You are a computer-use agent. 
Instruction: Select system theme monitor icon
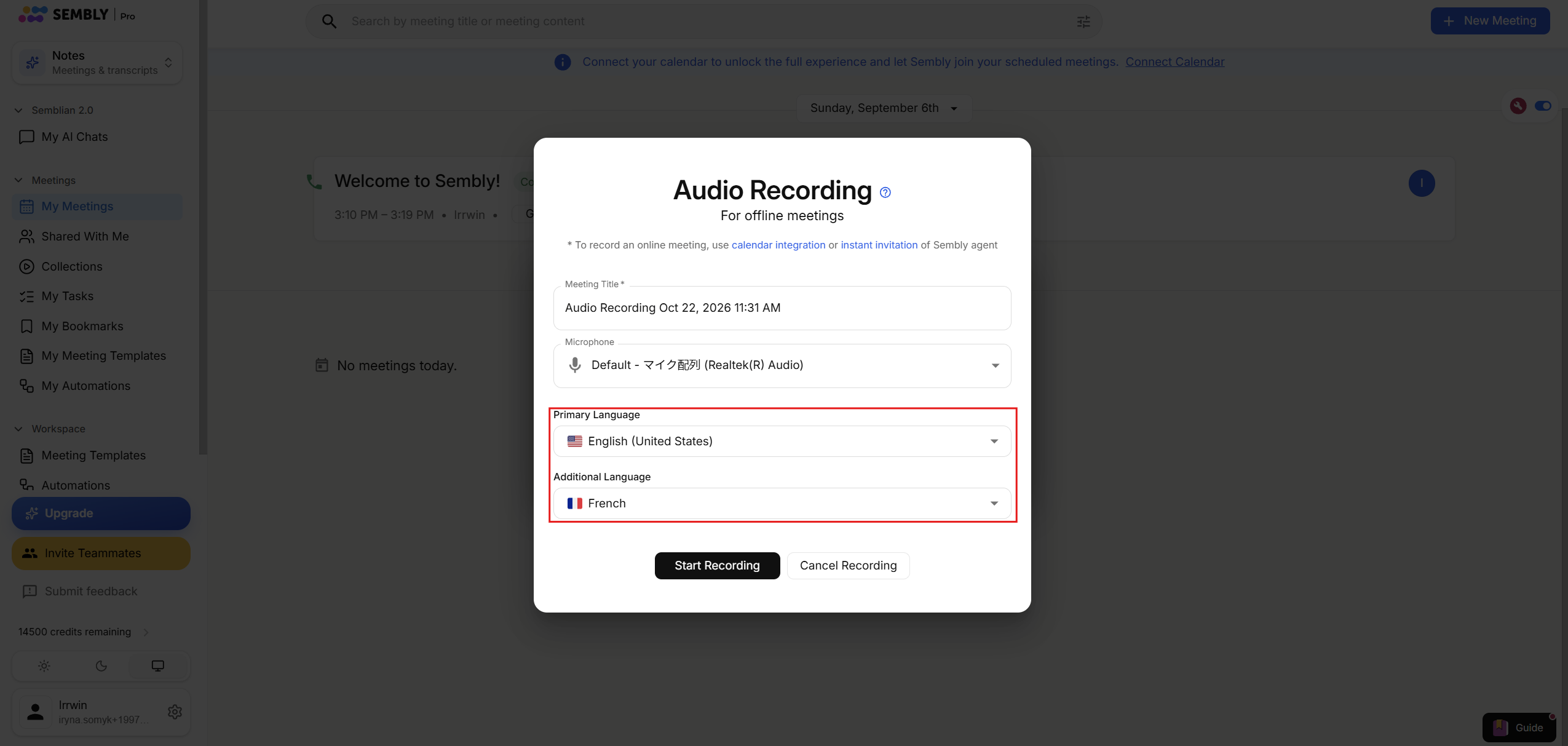point(158,666)
